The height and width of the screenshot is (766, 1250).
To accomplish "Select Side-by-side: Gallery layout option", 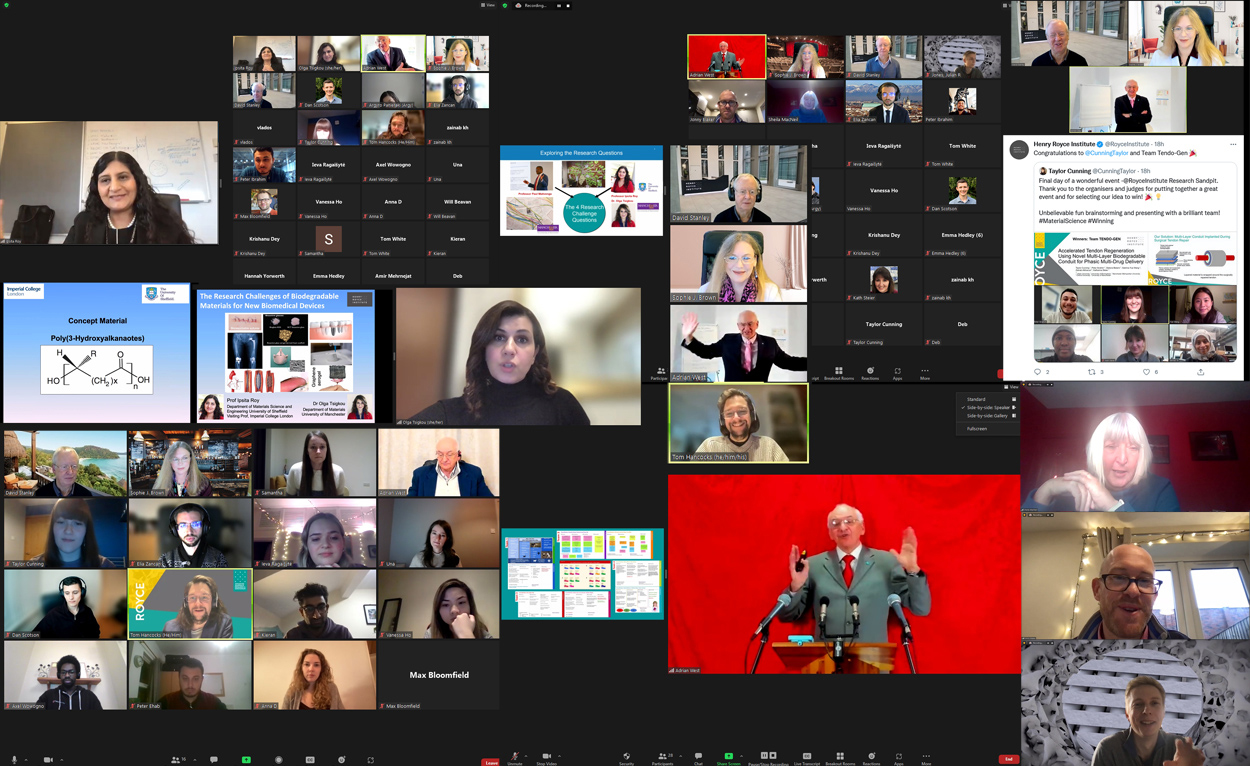I will pyautogui.click(x=987, y=416).
